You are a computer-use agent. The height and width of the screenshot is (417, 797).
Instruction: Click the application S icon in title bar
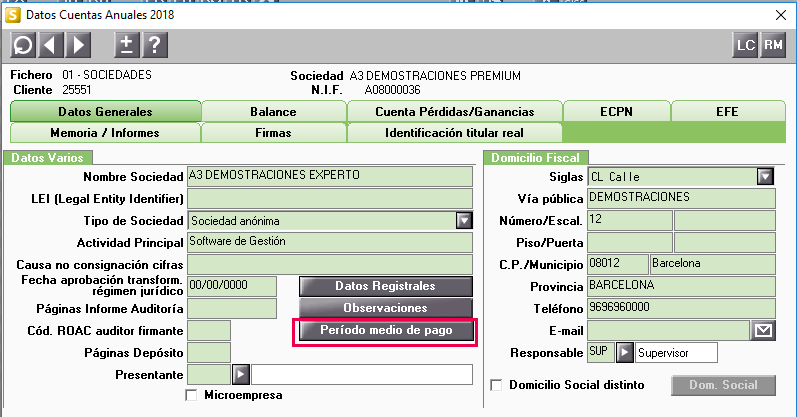(13, 15)
